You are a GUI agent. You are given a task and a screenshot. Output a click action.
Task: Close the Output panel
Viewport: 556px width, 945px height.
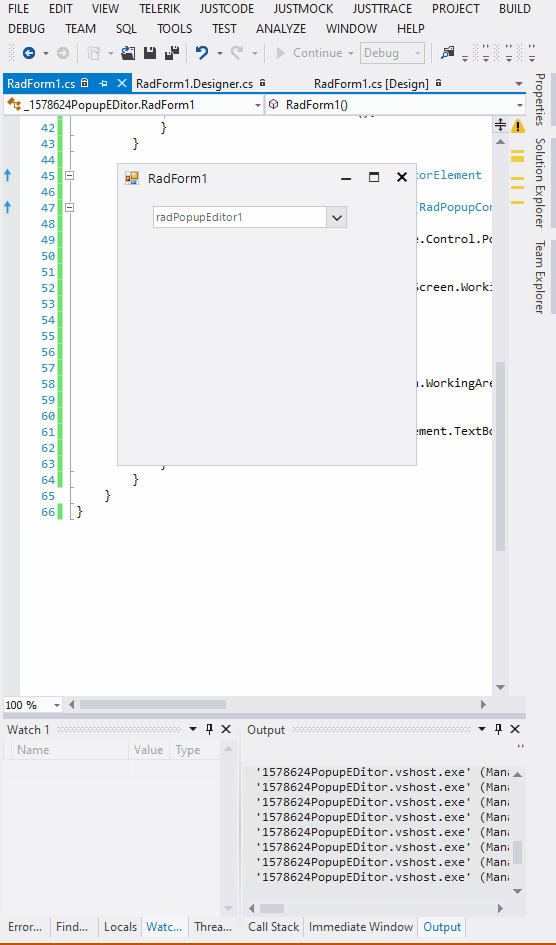click(x=515, y=729)
